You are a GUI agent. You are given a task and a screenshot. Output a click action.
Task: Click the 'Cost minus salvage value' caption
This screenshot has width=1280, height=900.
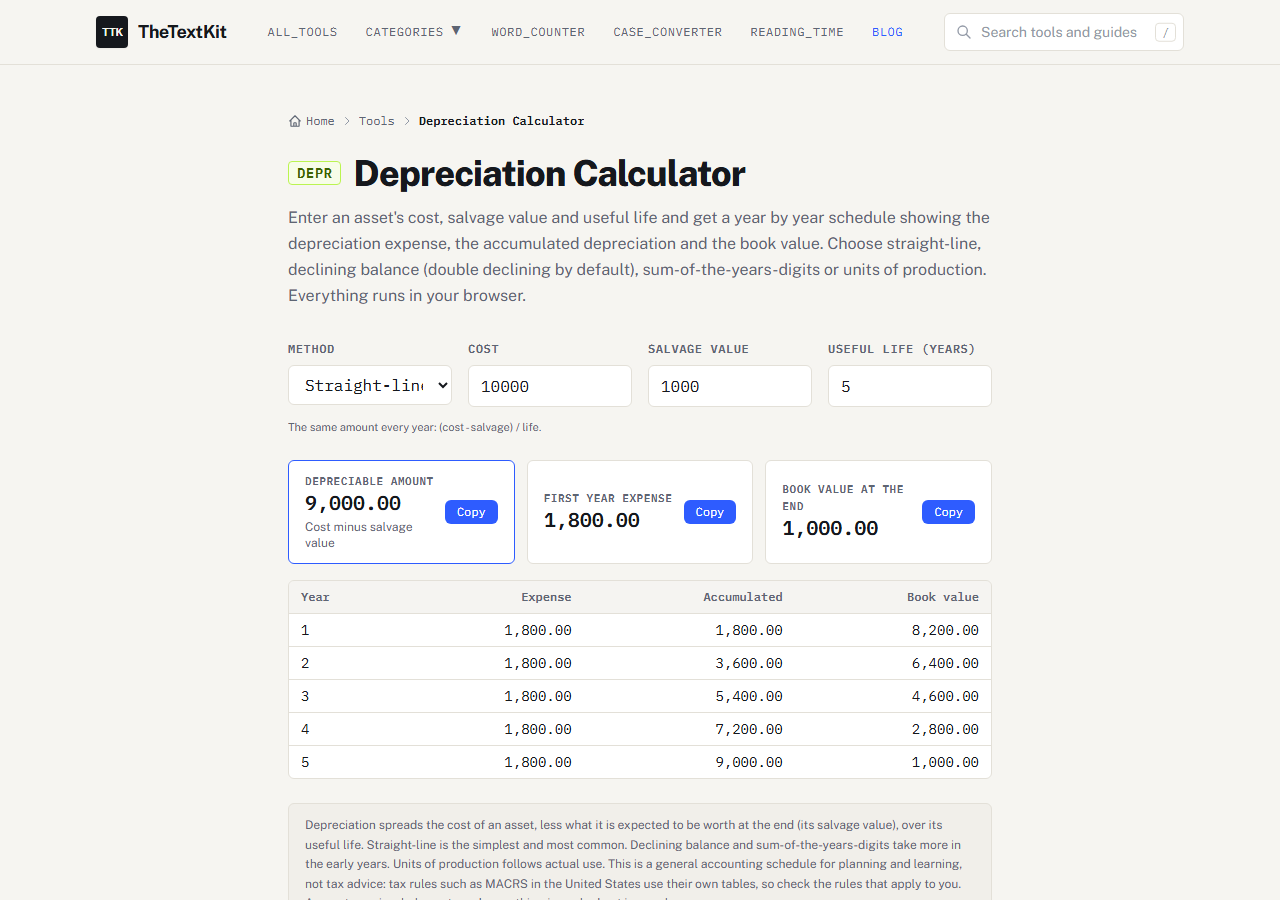[359, 535]
